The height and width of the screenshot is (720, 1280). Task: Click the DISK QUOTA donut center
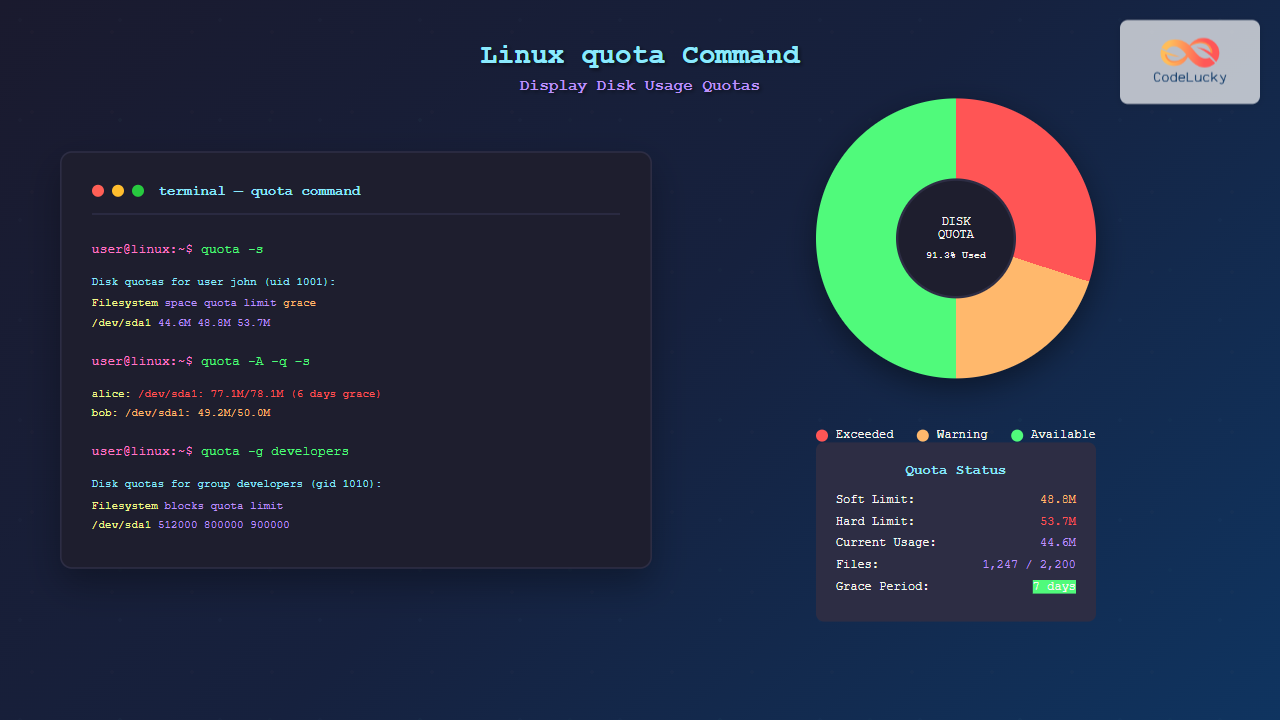point(956,238)
